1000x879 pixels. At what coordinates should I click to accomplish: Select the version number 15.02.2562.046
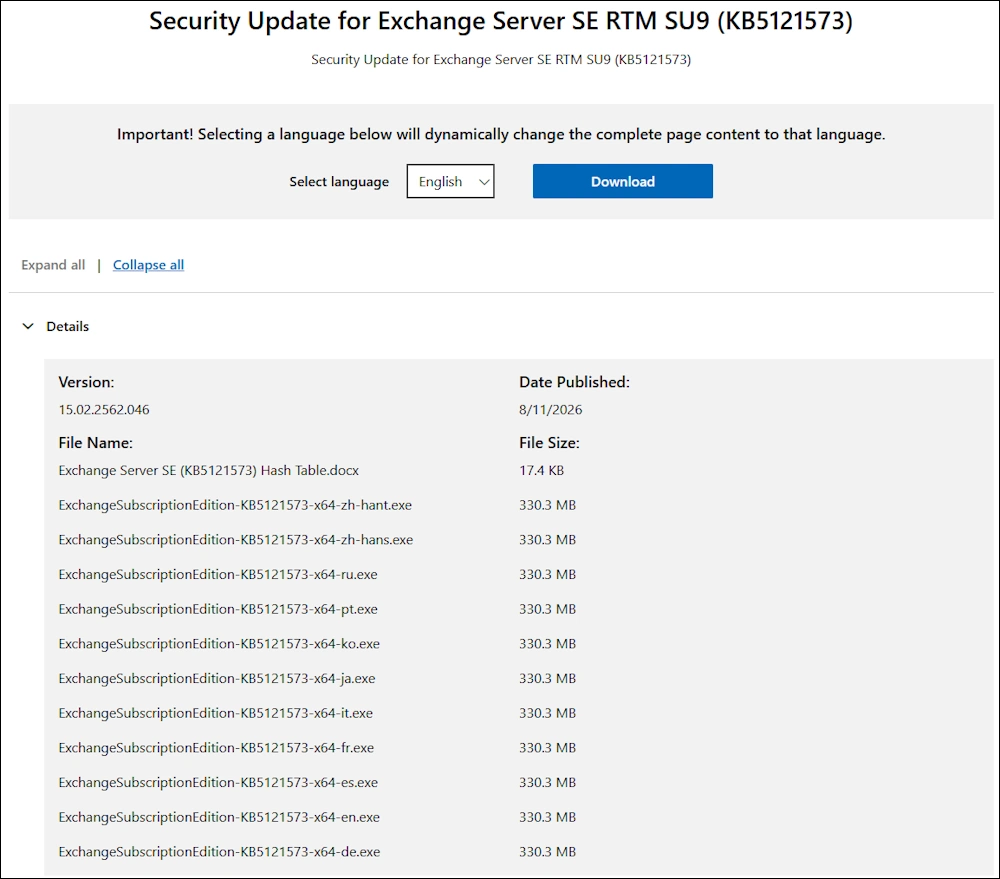point(104,410)
